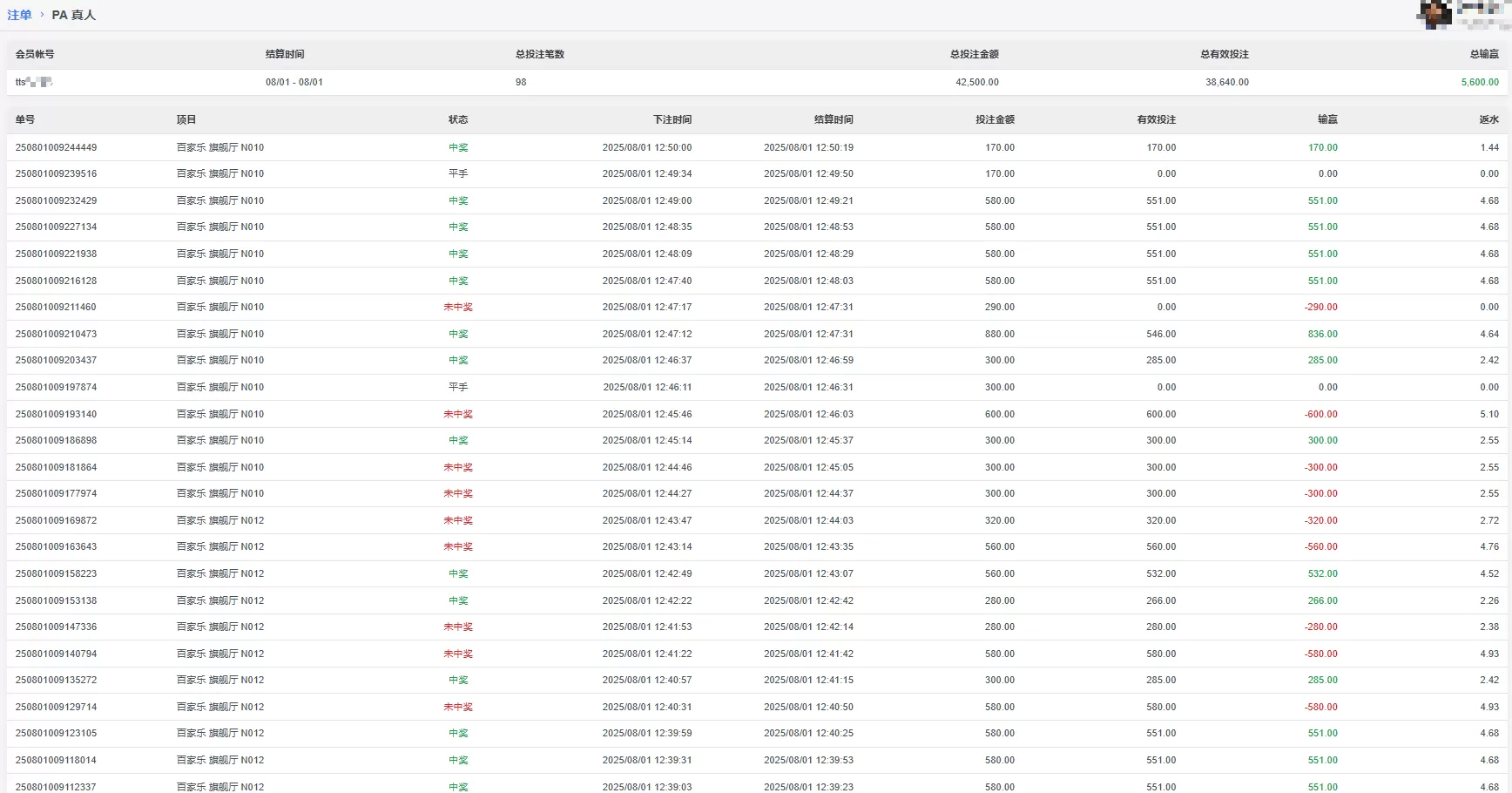Select order number 250801009112337
Viewport: 1512px width, 793px height.
(56, 787)
